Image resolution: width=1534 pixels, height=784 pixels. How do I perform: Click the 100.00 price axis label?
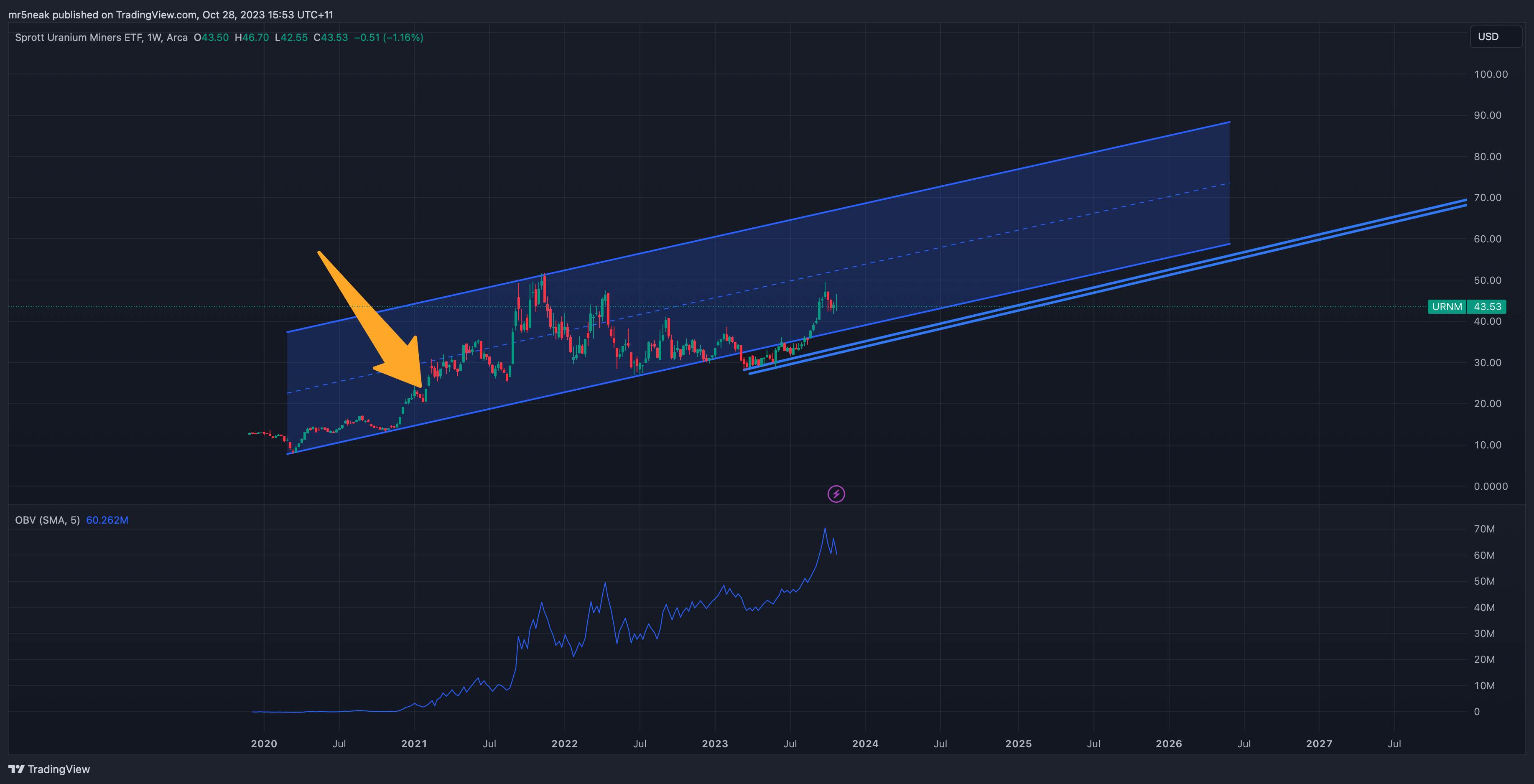pos(1491,74)
